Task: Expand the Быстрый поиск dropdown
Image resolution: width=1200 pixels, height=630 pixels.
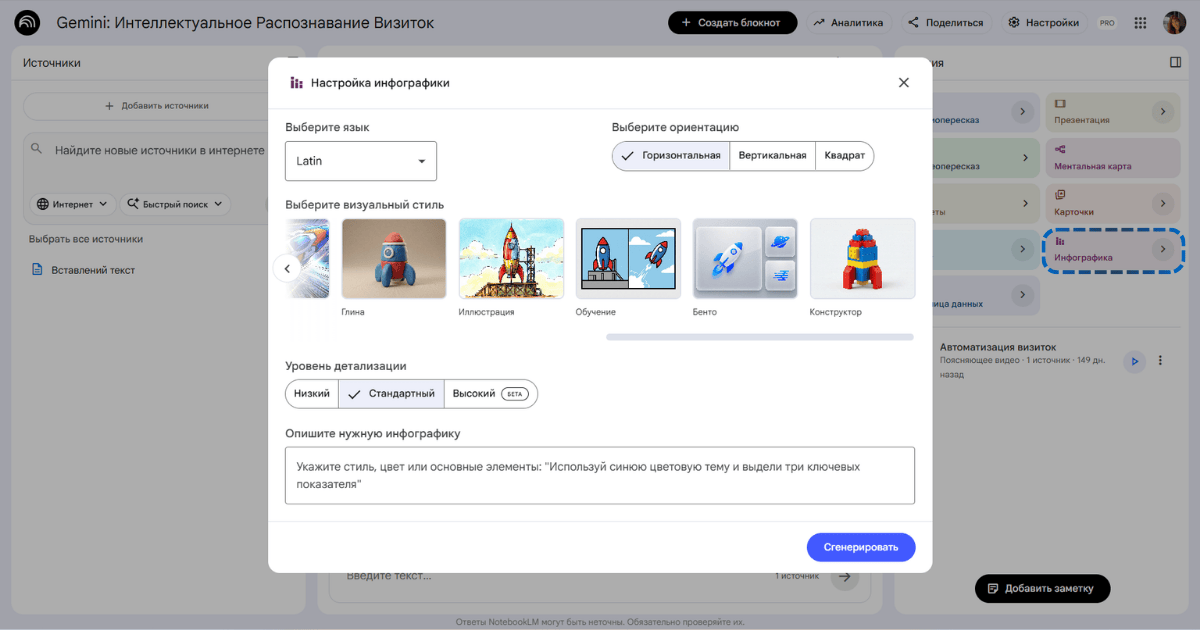Action: (175, 204)
